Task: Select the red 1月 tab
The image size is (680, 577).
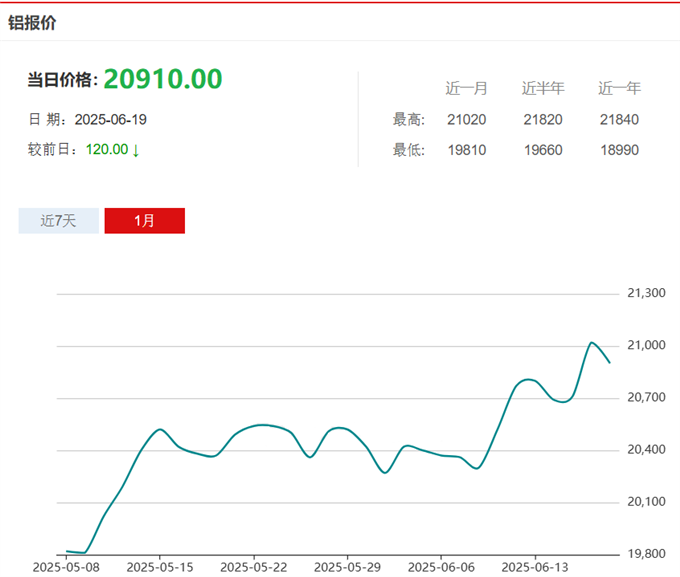Action: click(144, 221)
